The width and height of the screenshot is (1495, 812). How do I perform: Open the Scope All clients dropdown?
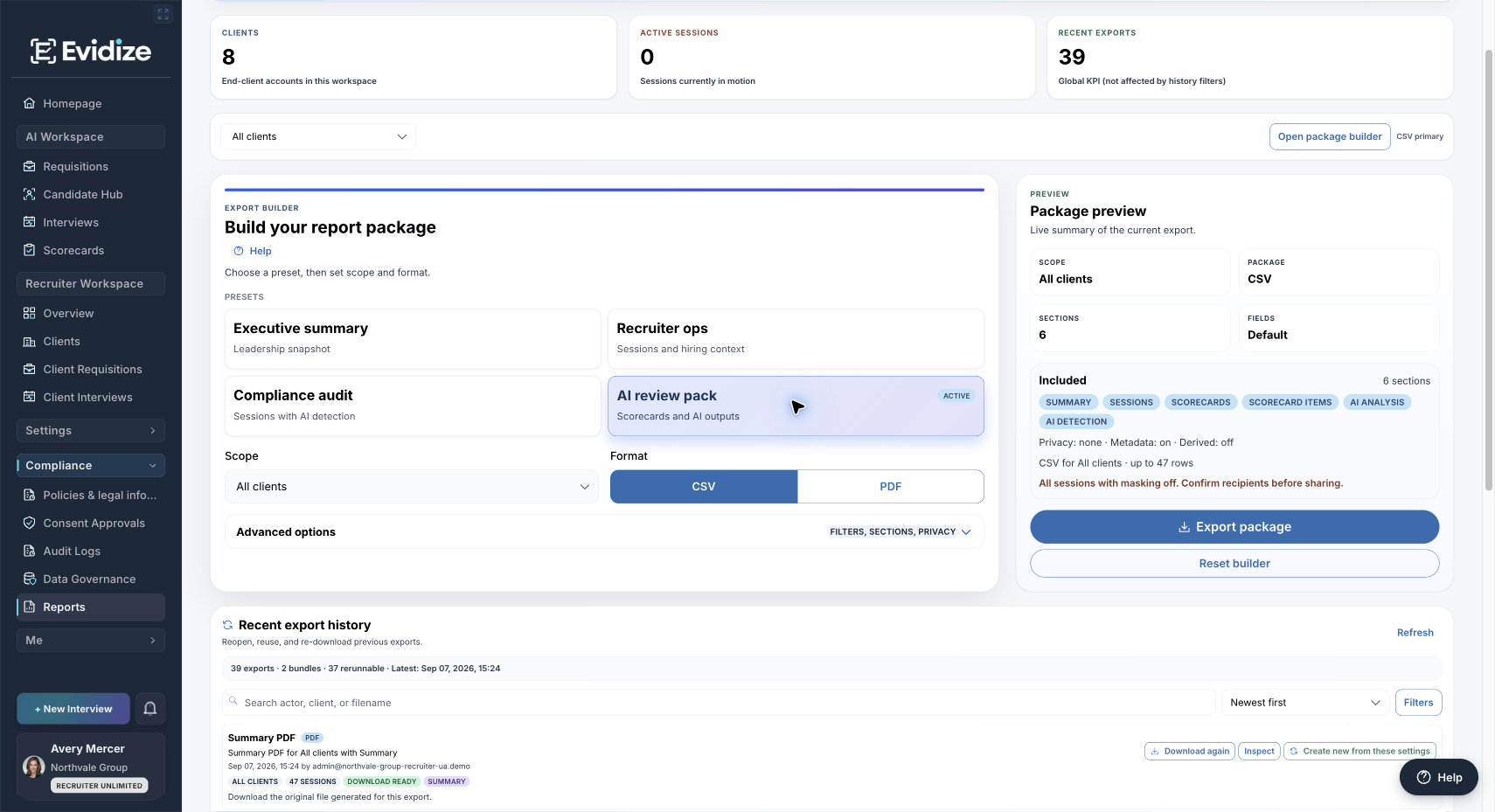[412, 487]
